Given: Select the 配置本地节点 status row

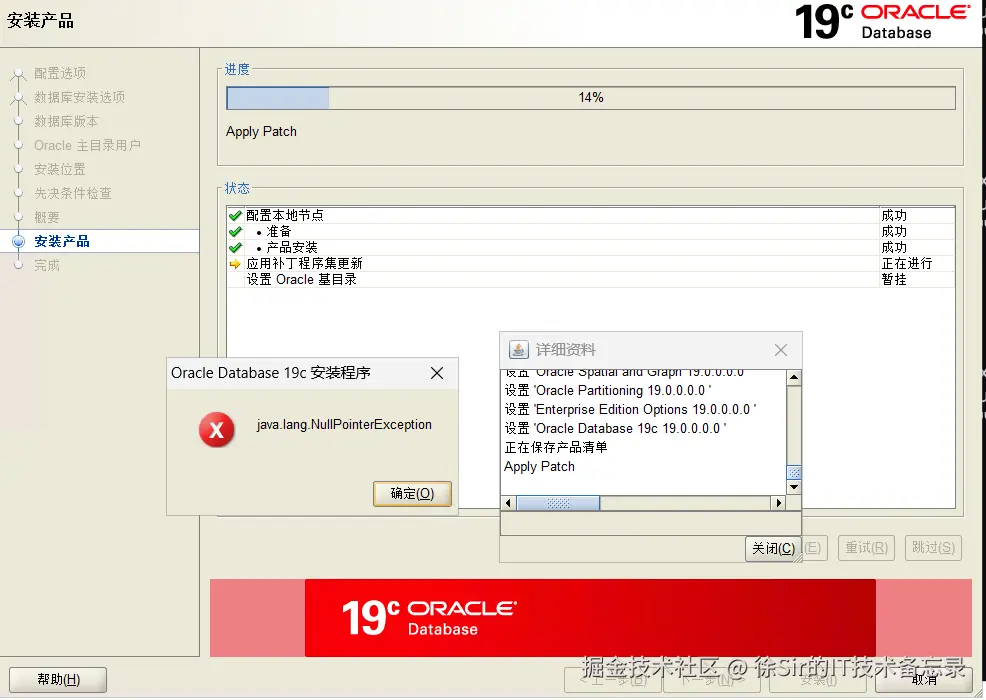Looking at the screenshot, I should (x=590, y=215).
